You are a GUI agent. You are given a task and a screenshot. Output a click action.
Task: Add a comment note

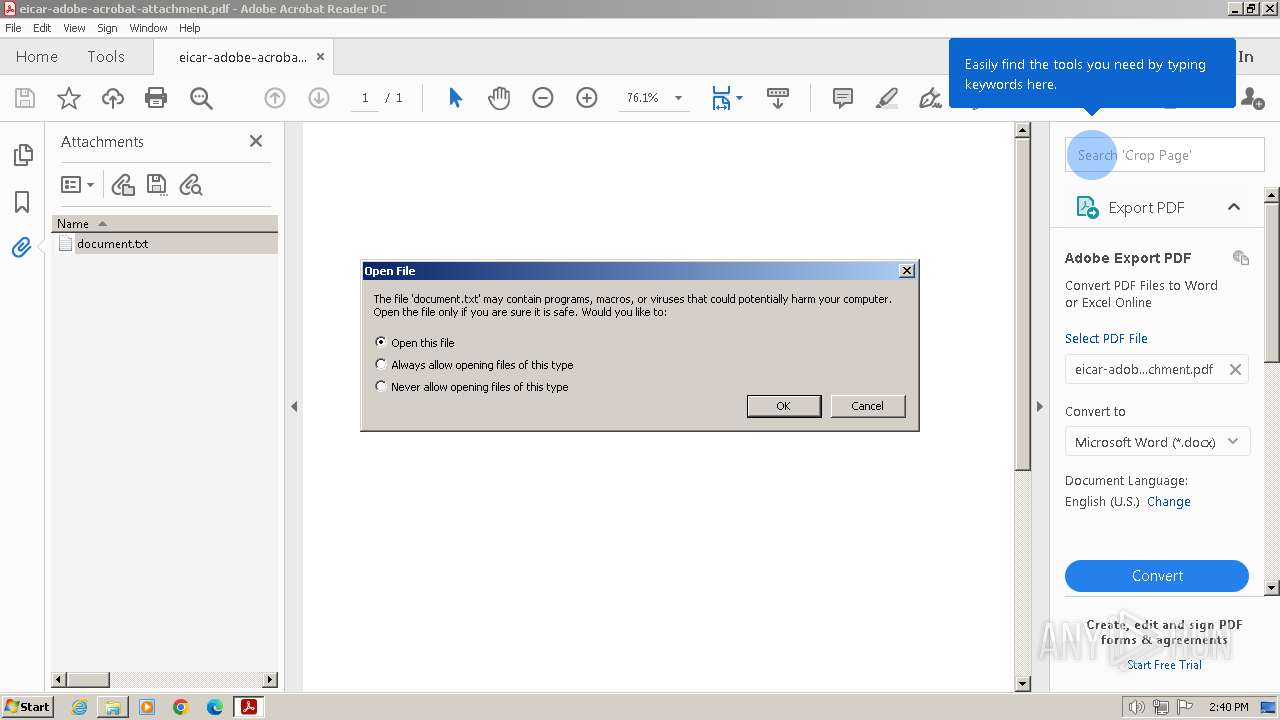(843, 98)
